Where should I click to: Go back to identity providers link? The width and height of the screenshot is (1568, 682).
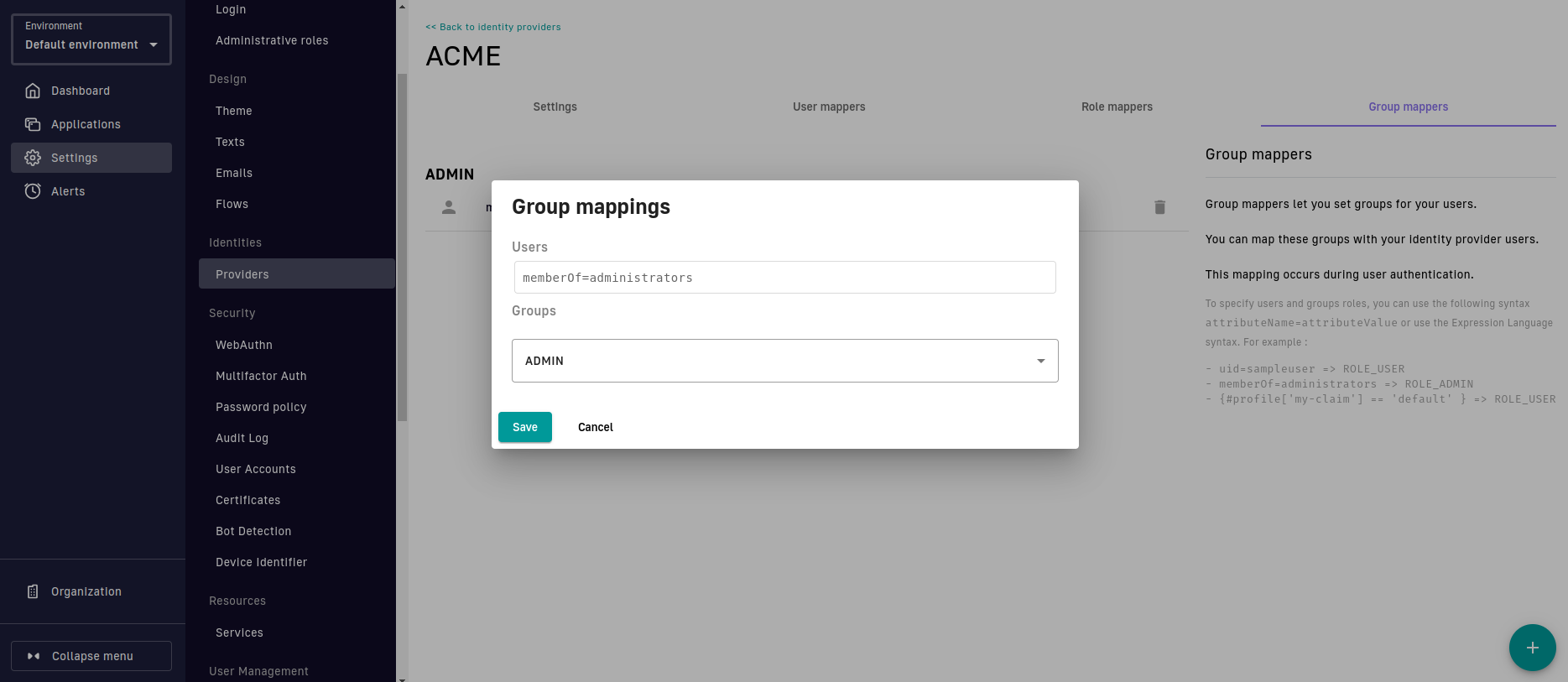(x=493, y=27)
